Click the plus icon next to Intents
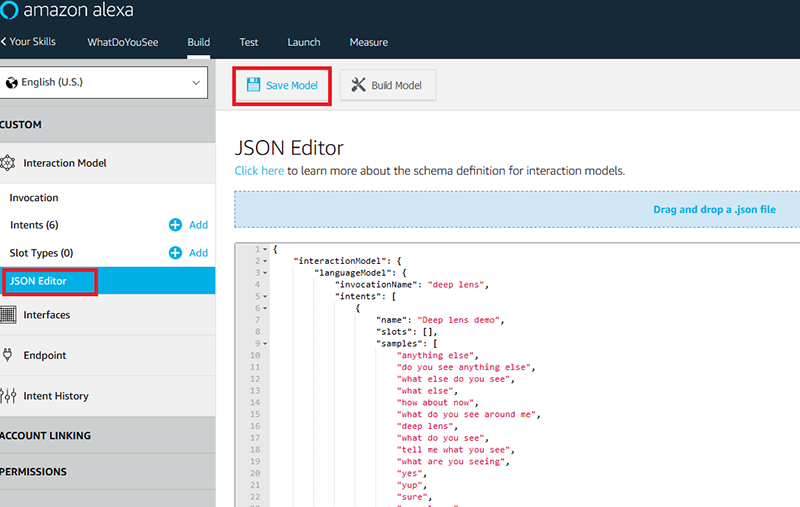The height and width of the screenshot is (507, 800). pos(176,225)
